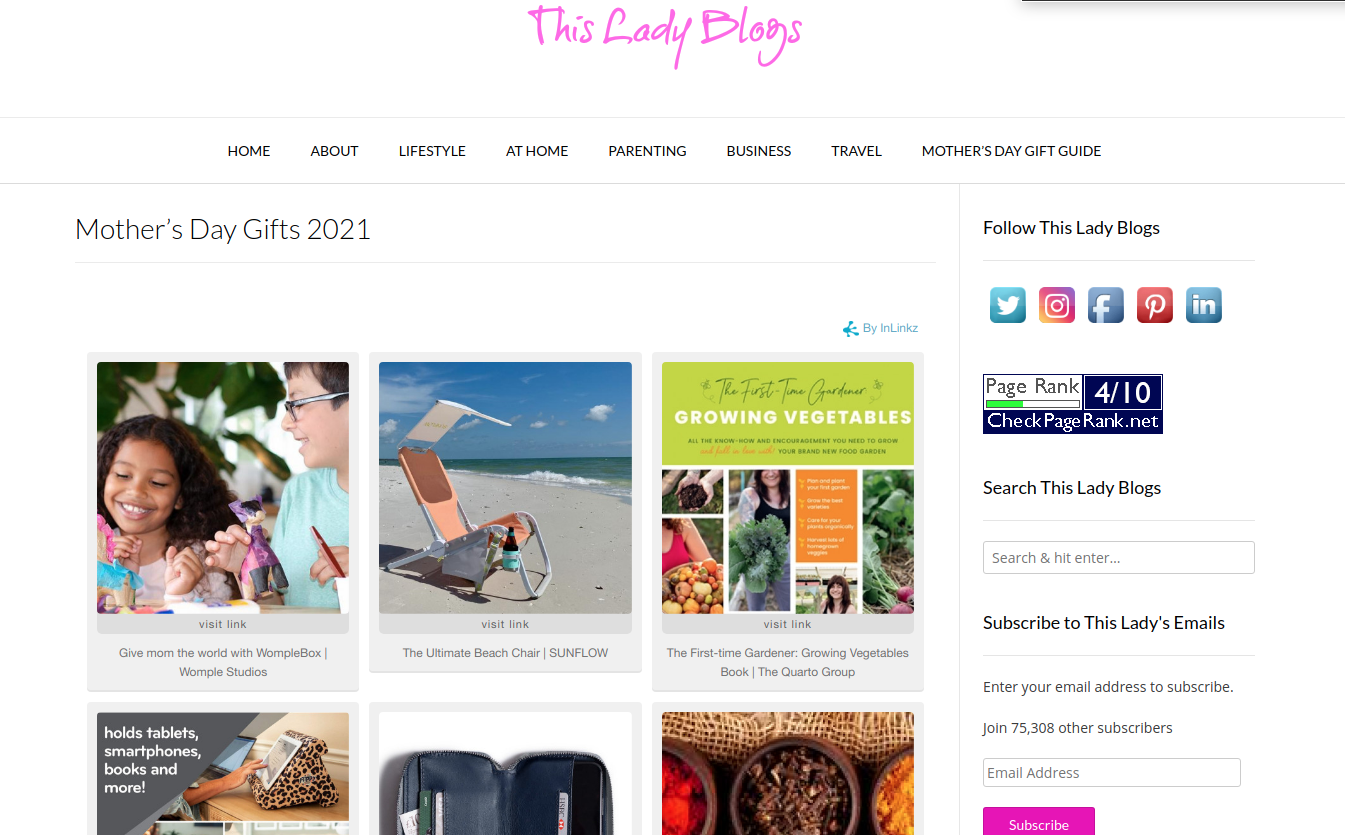
Task: Select the Parenting menu item
Action: pyautogui.click(x=647, y=151)
